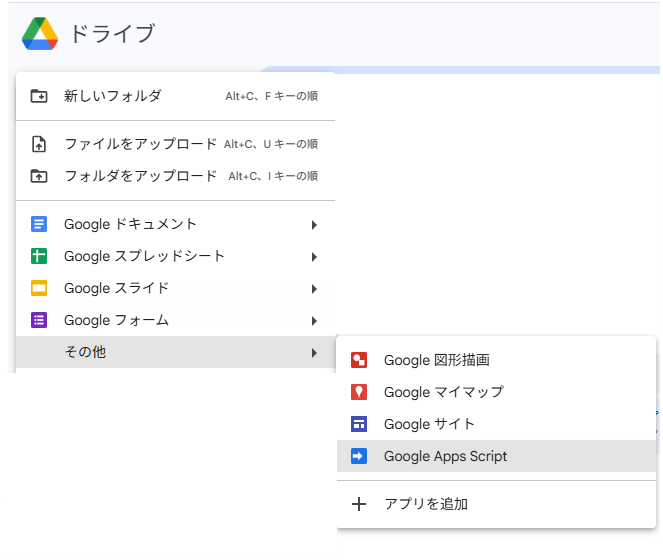The width and height of the screenshot is (663, 560).
Task: Choose アプリを追加 in submenu
Action: pyautogui.click(x=496, y=504)
